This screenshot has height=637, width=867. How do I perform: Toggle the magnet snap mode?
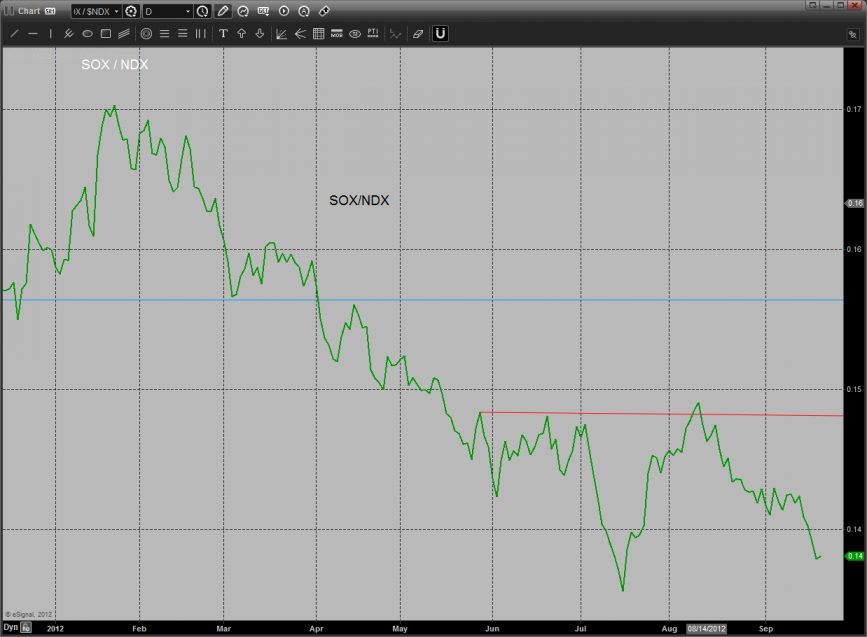click(x=440, y=33)
